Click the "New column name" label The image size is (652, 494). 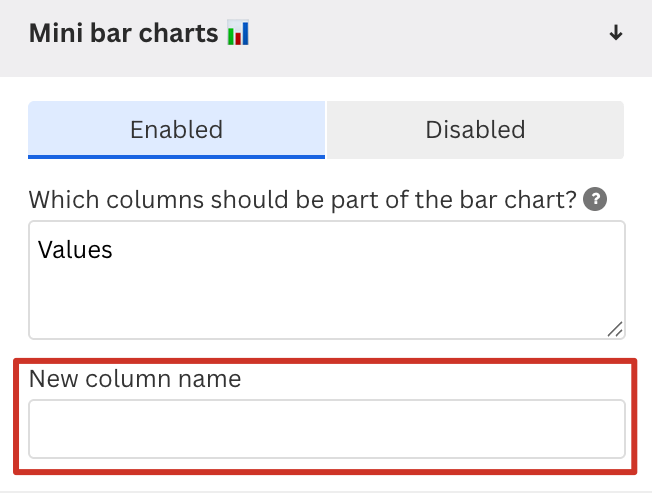tap(135, 379)
